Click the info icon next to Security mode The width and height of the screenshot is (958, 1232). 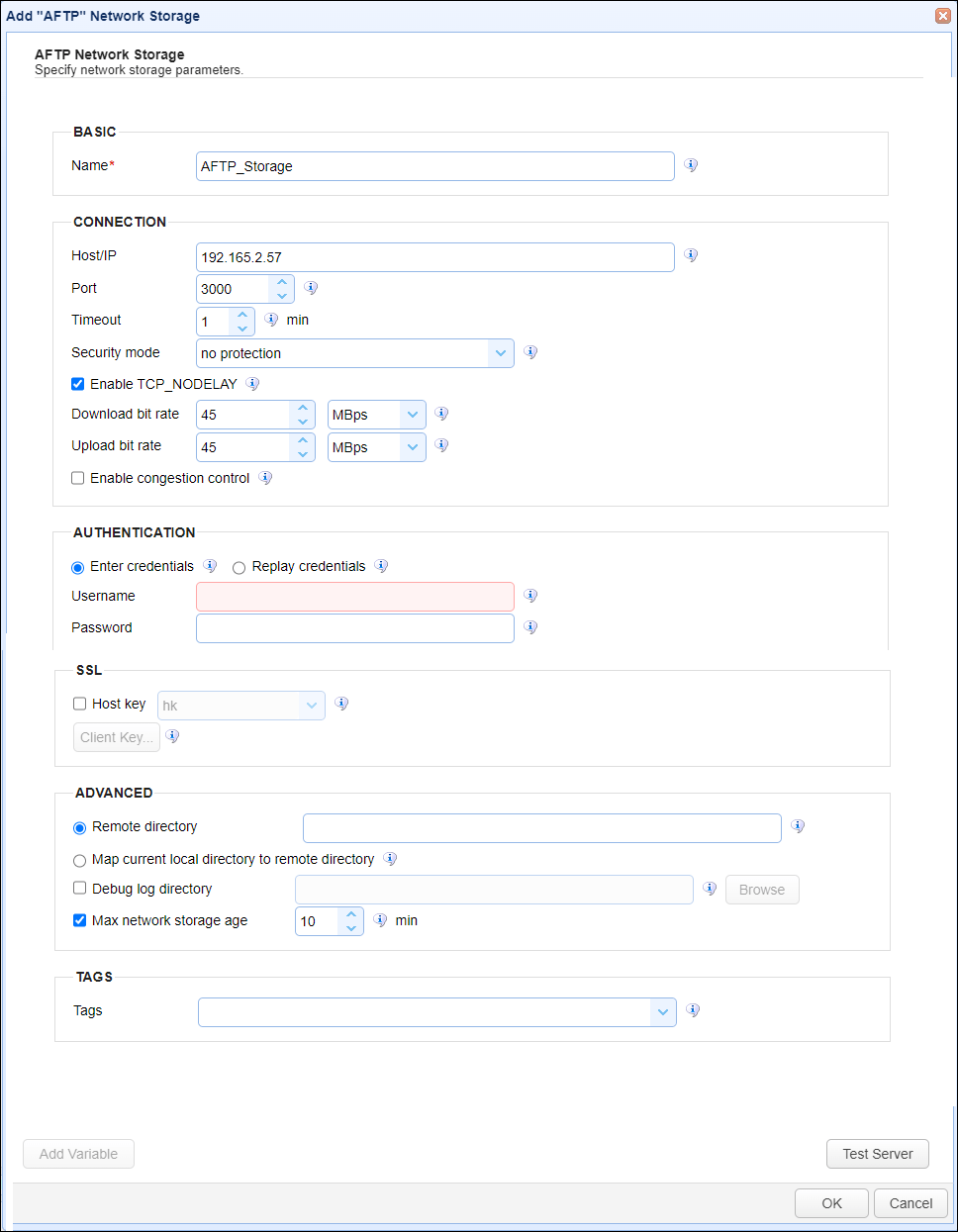tap(530, 352)
